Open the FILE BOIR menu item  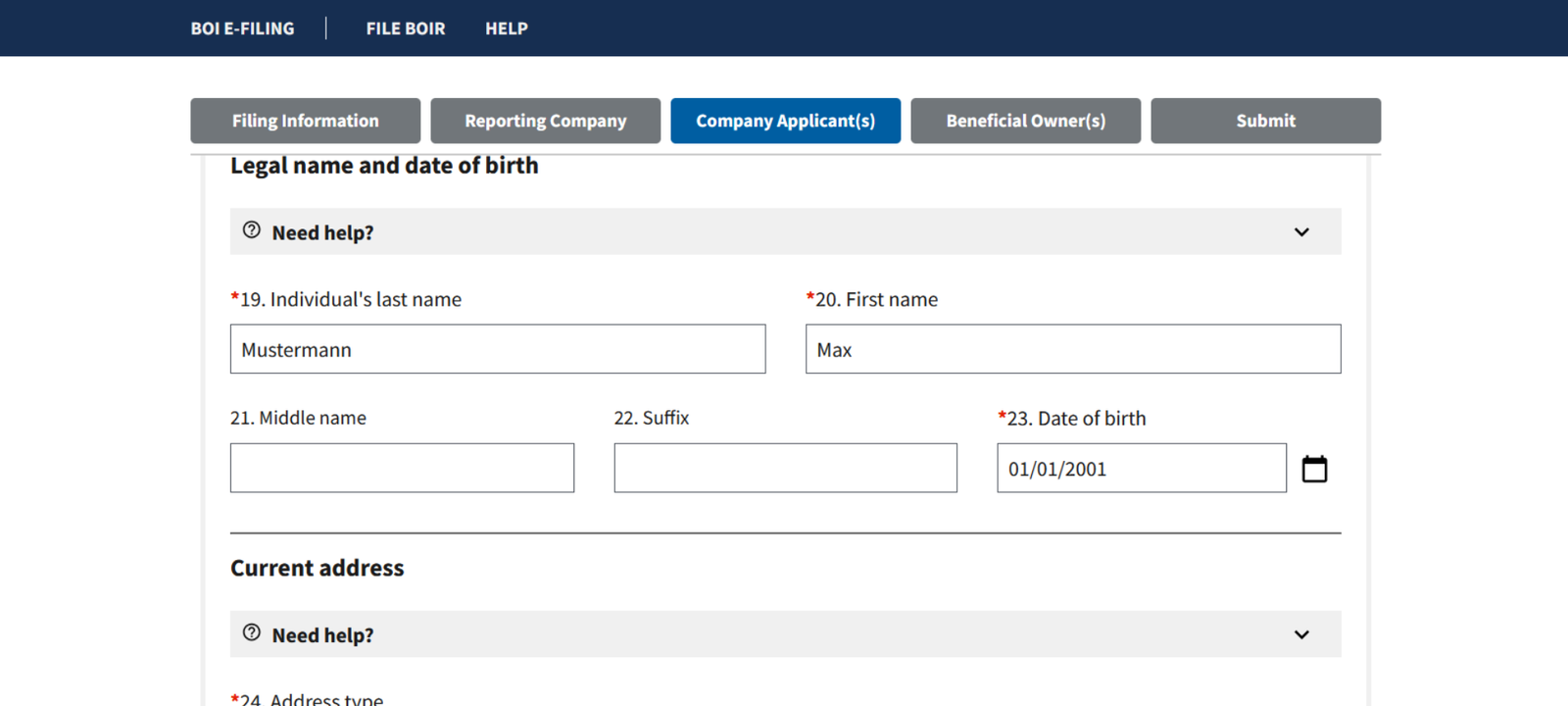(405, 28)
